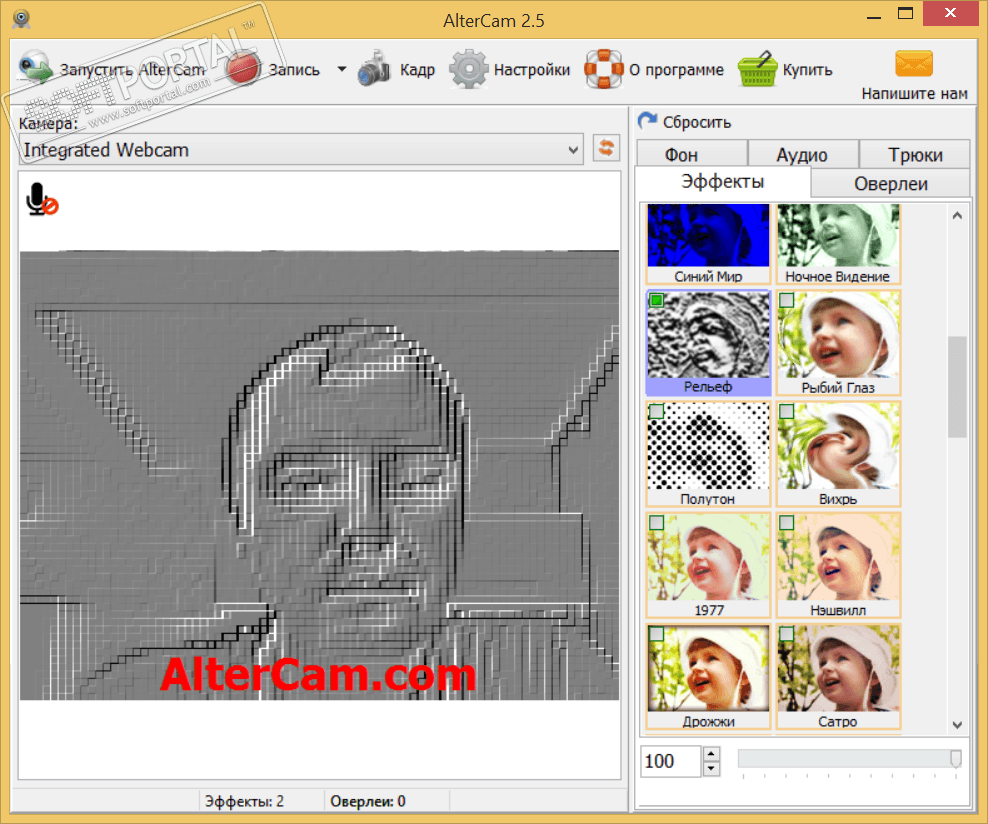This screenshot has width=988, height=824.
Task: Open the Трюки tab
Action: tap(914, 154)
